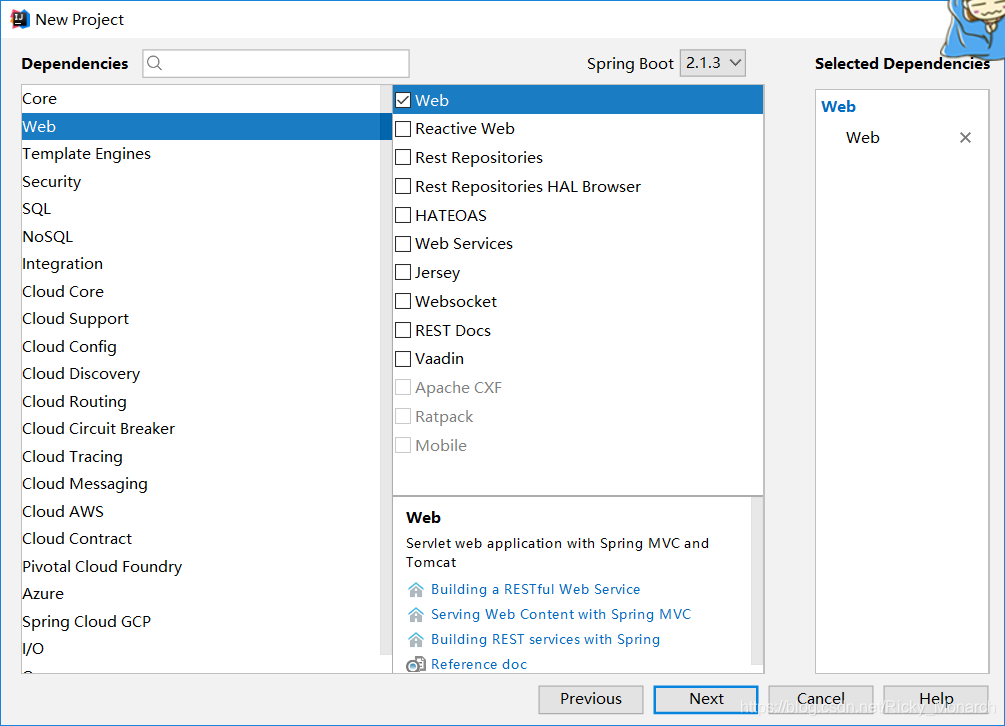
Task: Click the Web group heading in Selected Dependencies
Action: click(838, 106)
